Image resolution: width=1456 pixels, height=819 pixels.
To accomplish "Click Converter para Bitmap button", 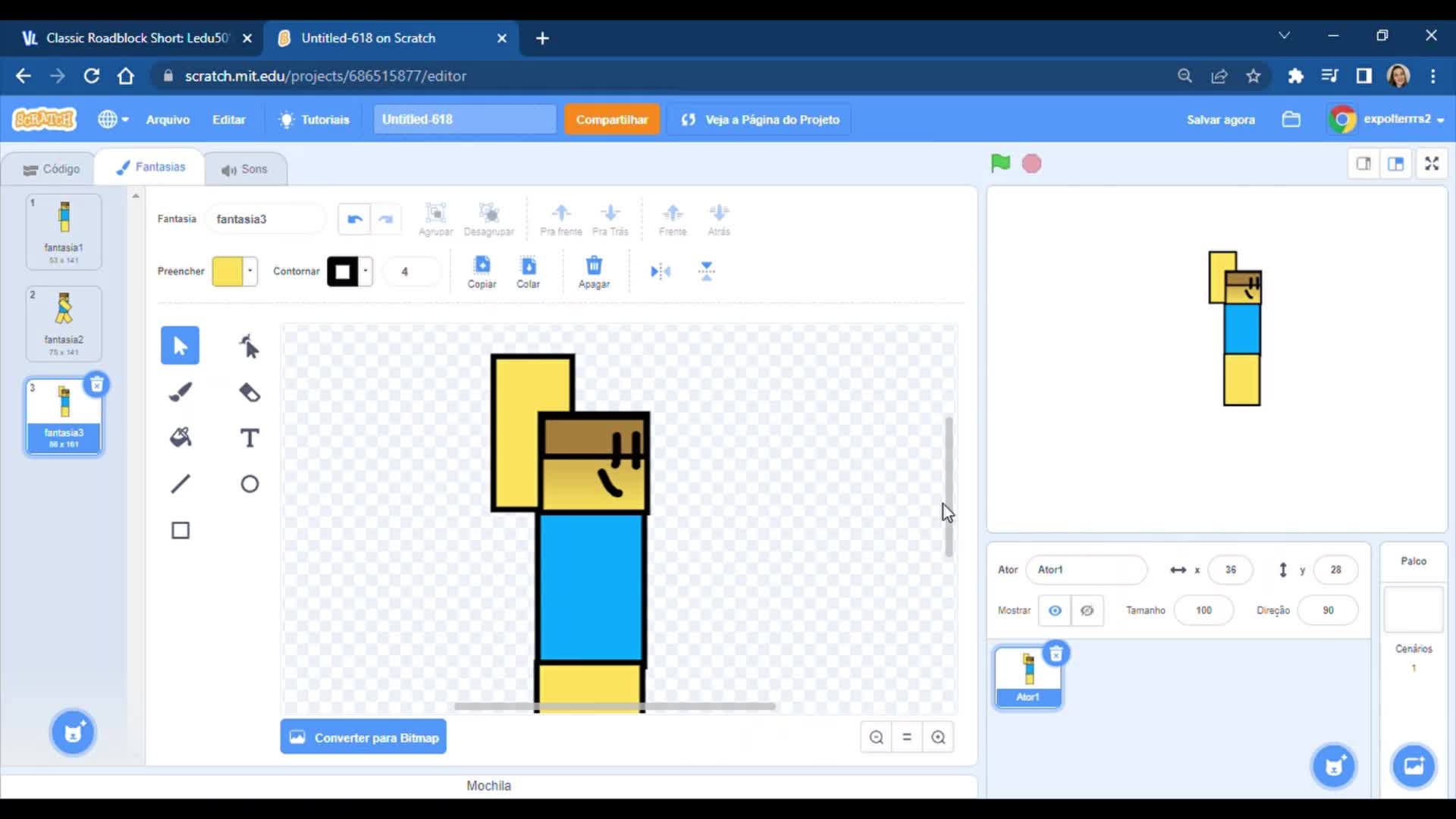I will [363, 737].
